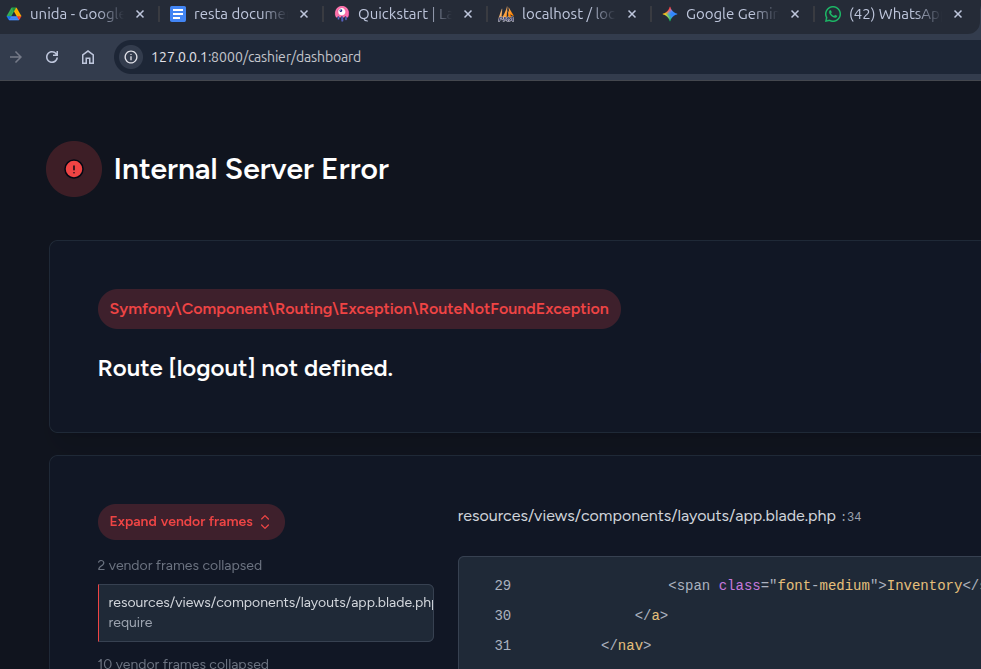The width and height of the screenshot is (981, 669).
Task: Close the resta document tab
Action: coord(303,15)
